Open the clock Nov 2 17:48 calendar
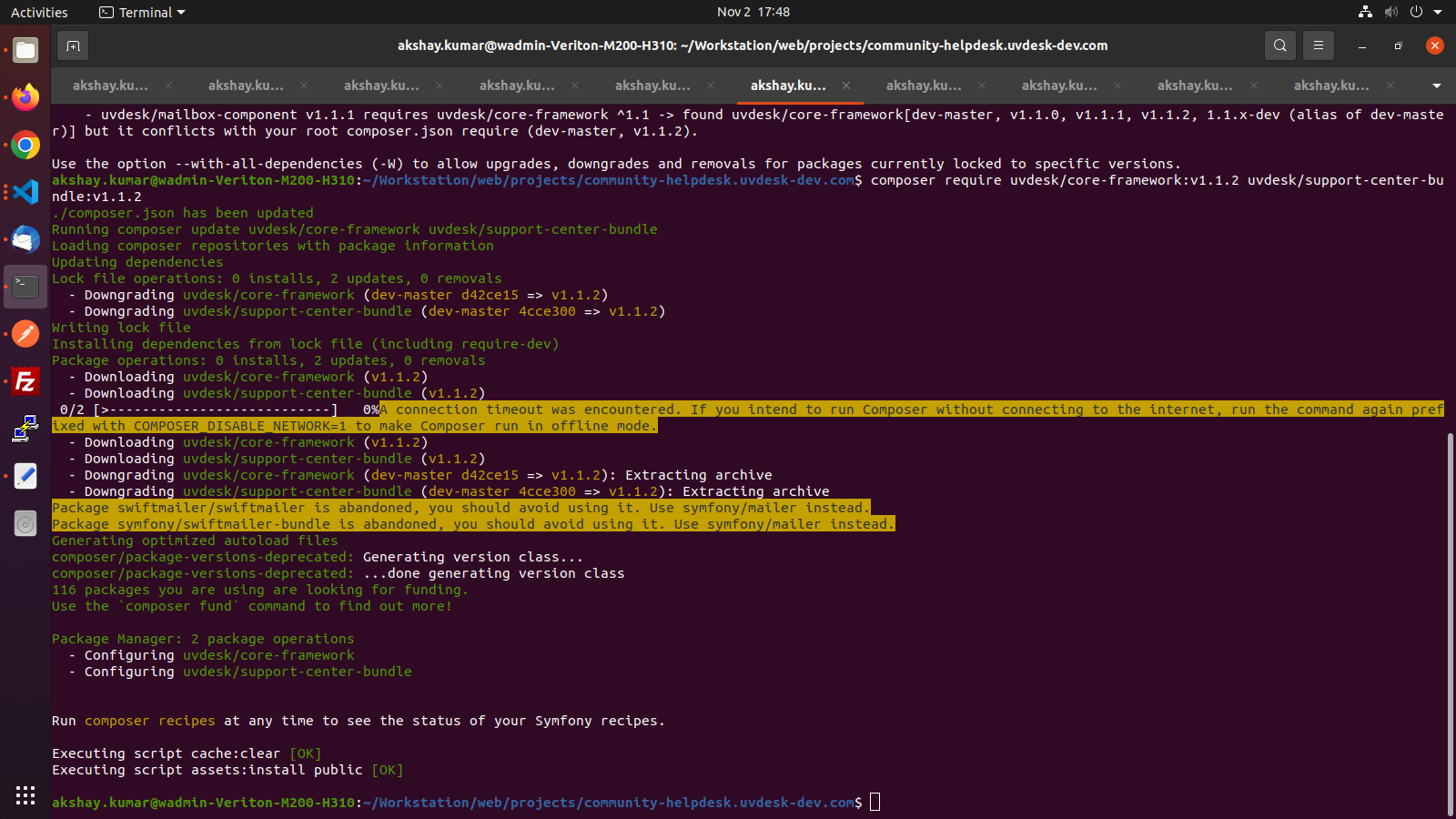 pyautogui.click(x=753, y=12)
